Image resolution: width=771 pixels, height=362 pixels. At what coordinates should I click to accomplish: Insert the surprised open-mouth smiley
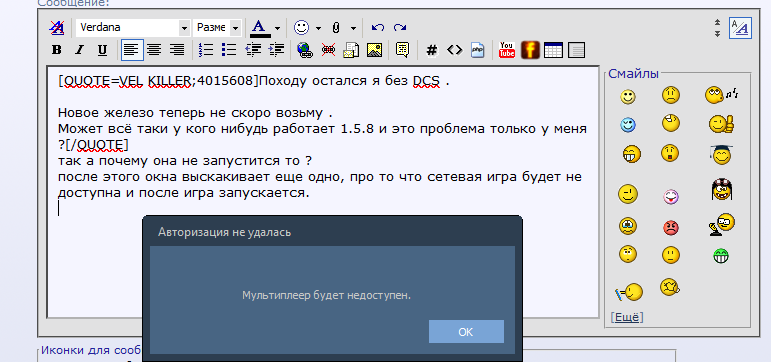(x=670, y=153)
